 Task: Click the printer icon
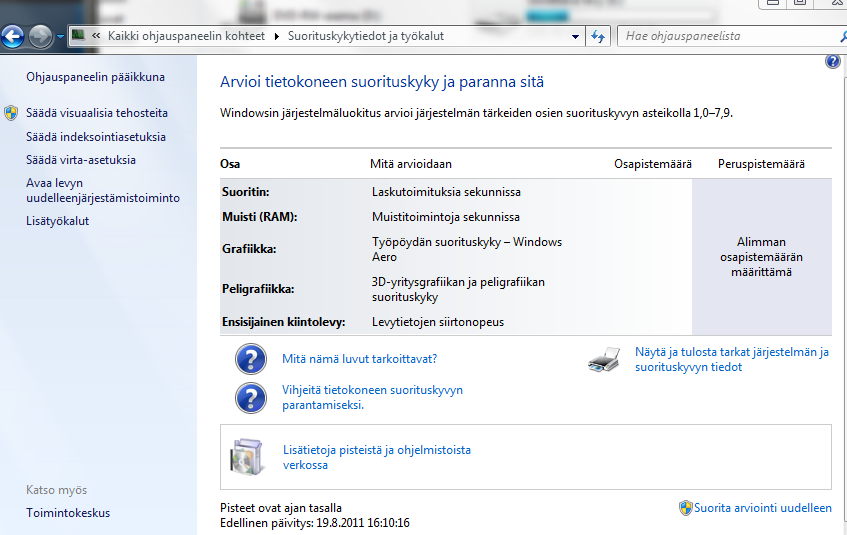604,360
